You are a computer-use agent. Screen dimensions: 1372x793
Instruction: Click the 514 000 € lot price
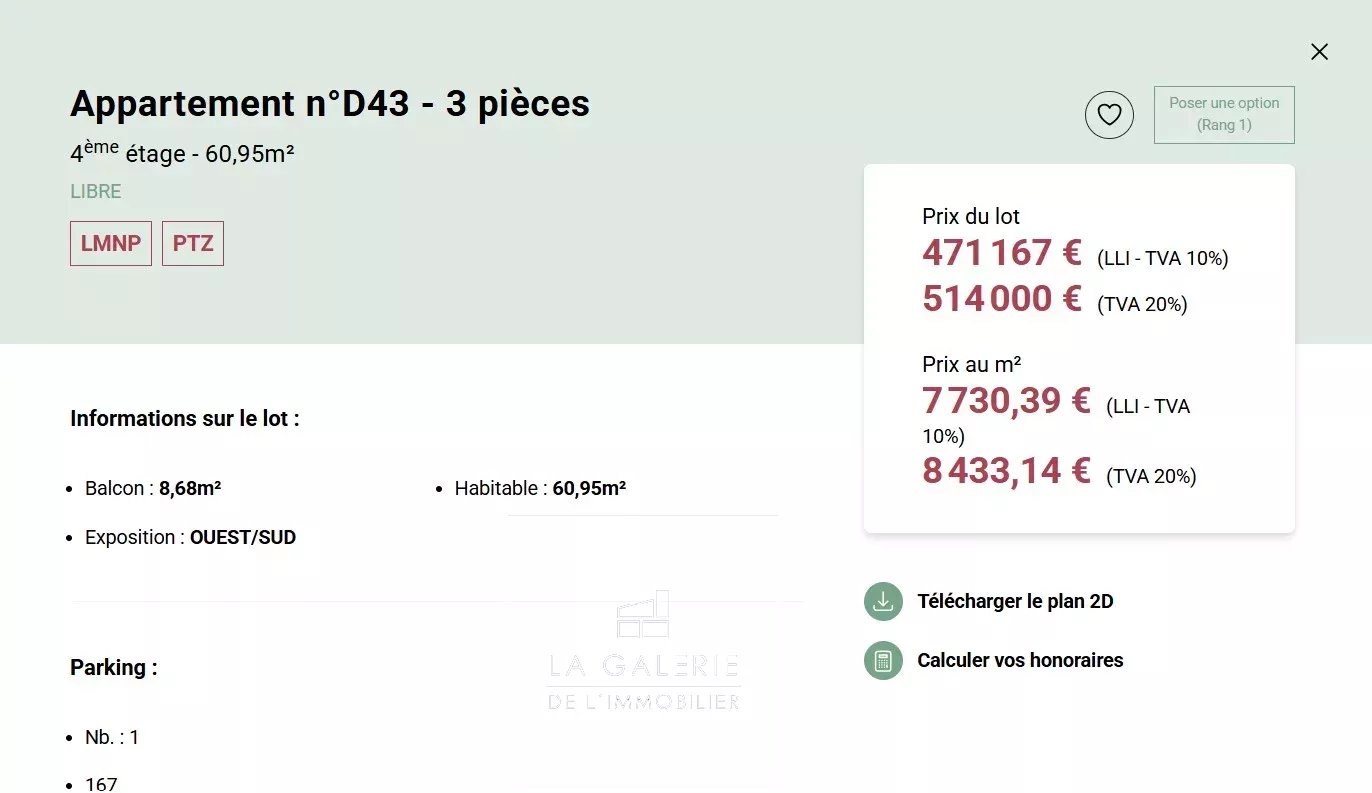(x=1002, y=299)
